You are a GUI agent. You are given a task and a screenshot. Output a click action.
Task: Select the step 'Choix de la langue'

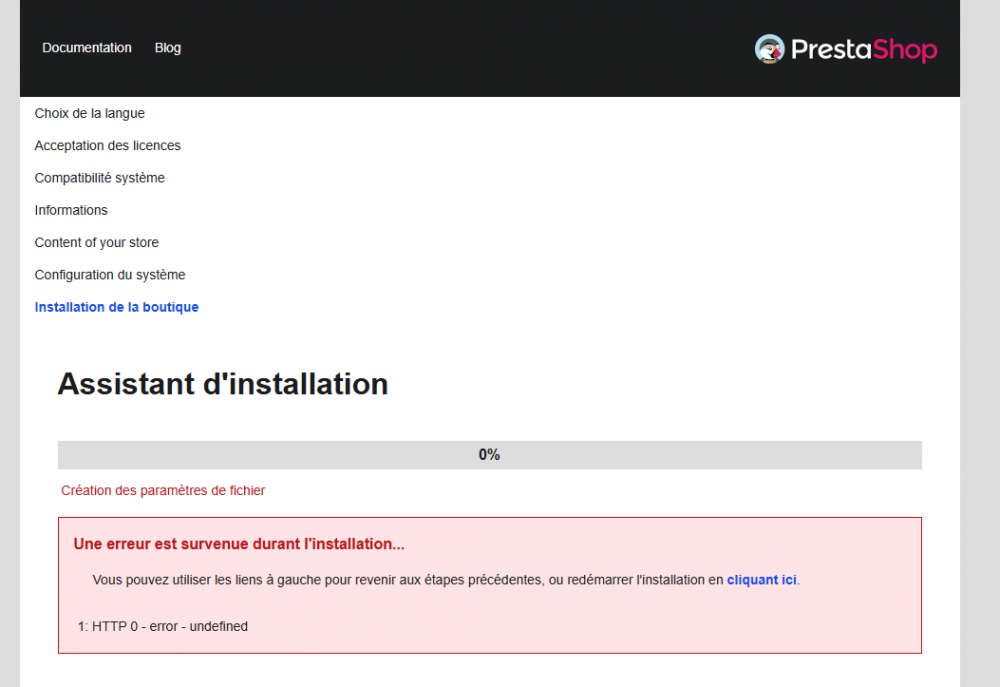click(89, 113)
